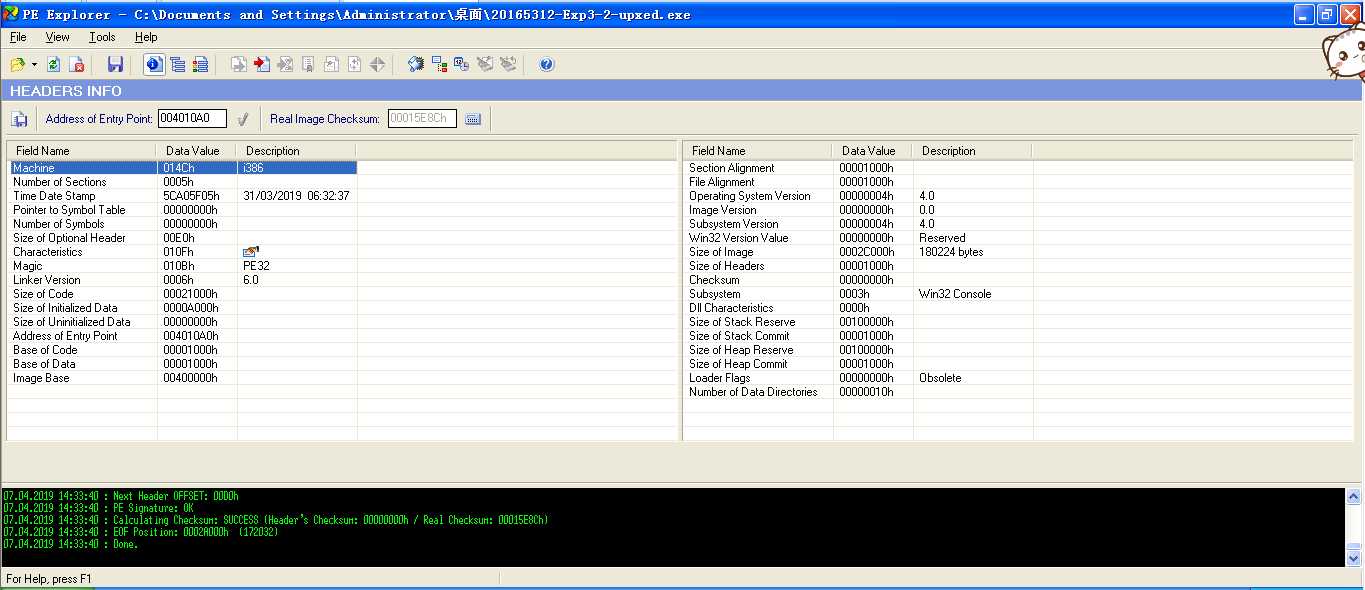Select the Dll Characteristics row
The width and height of the screenshot is (1365, 590).
coord(859,308)
